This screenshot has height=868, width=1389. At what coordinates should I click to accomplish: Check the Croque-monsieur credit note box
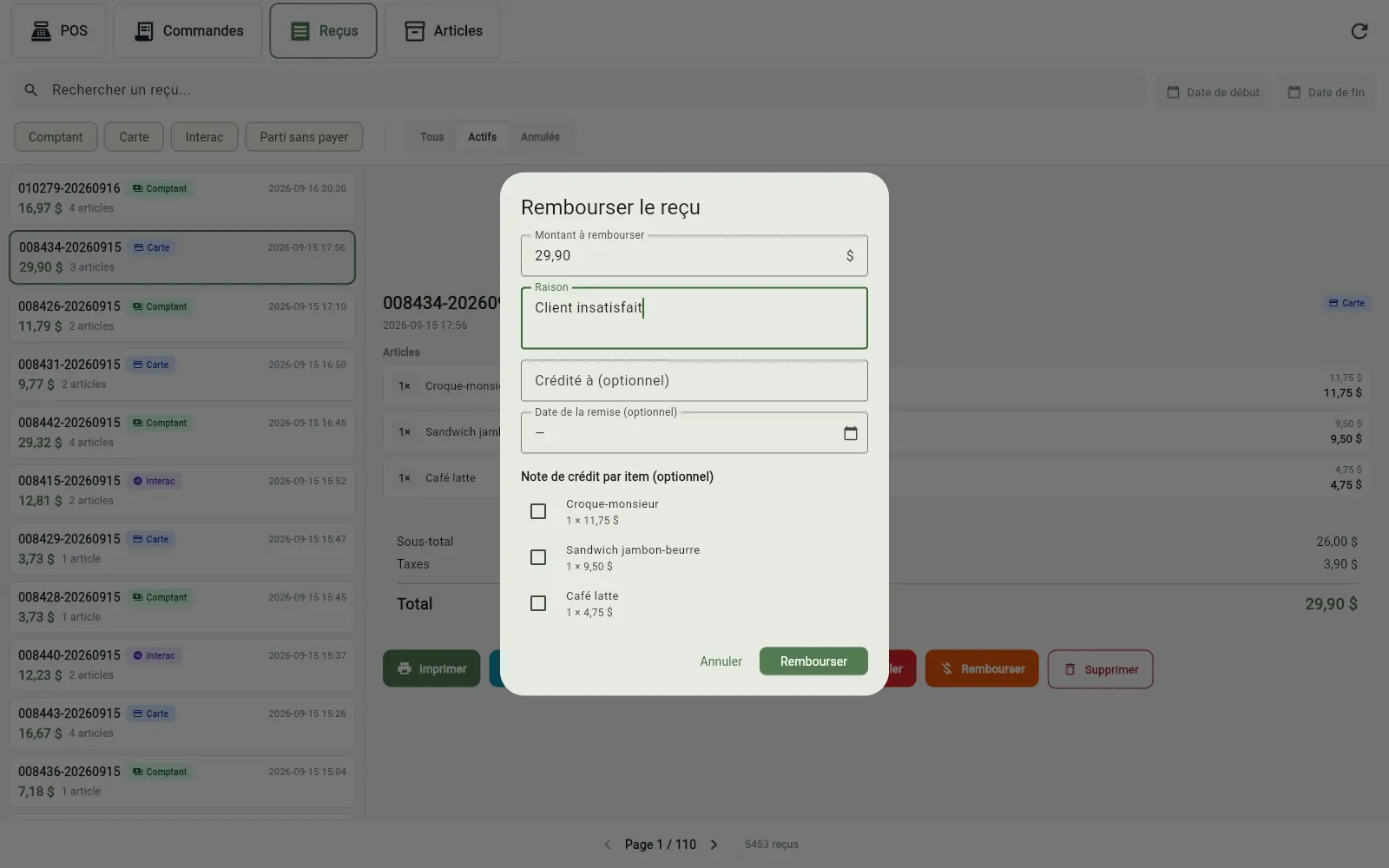(x=538, y=511)
